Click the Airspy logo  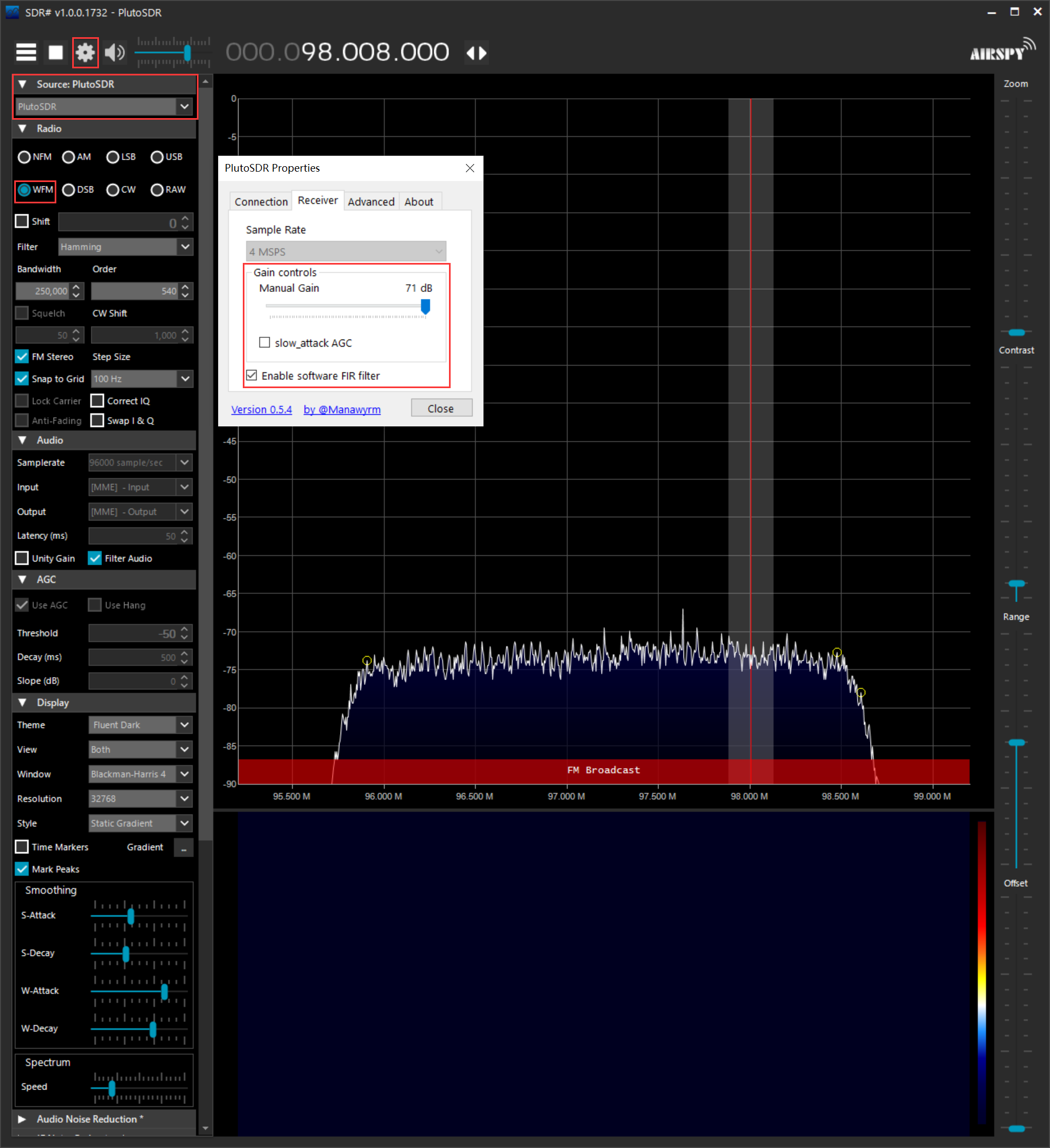(x=1002, y=50)
